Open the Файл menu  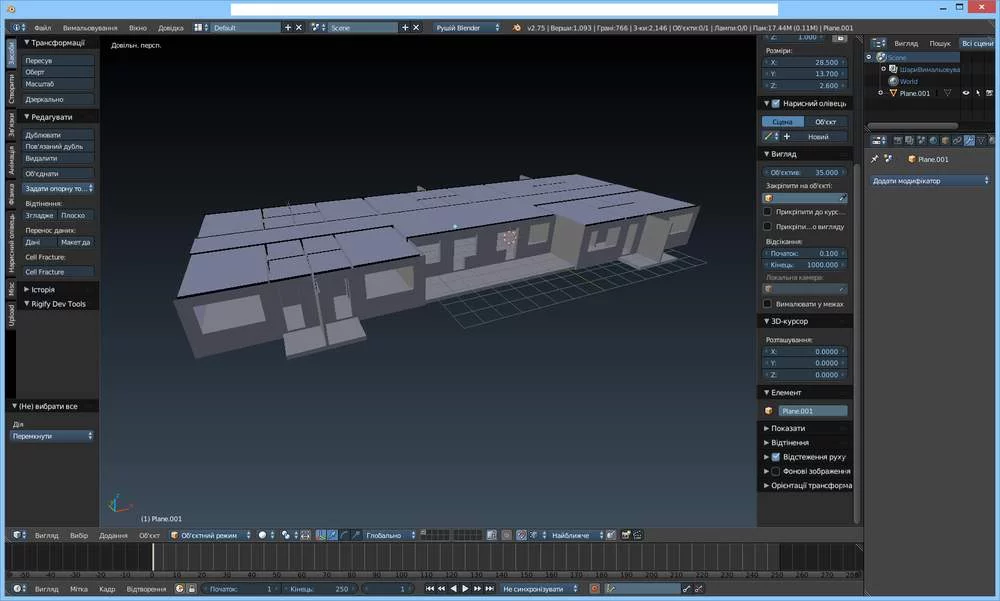coord(42,28)
